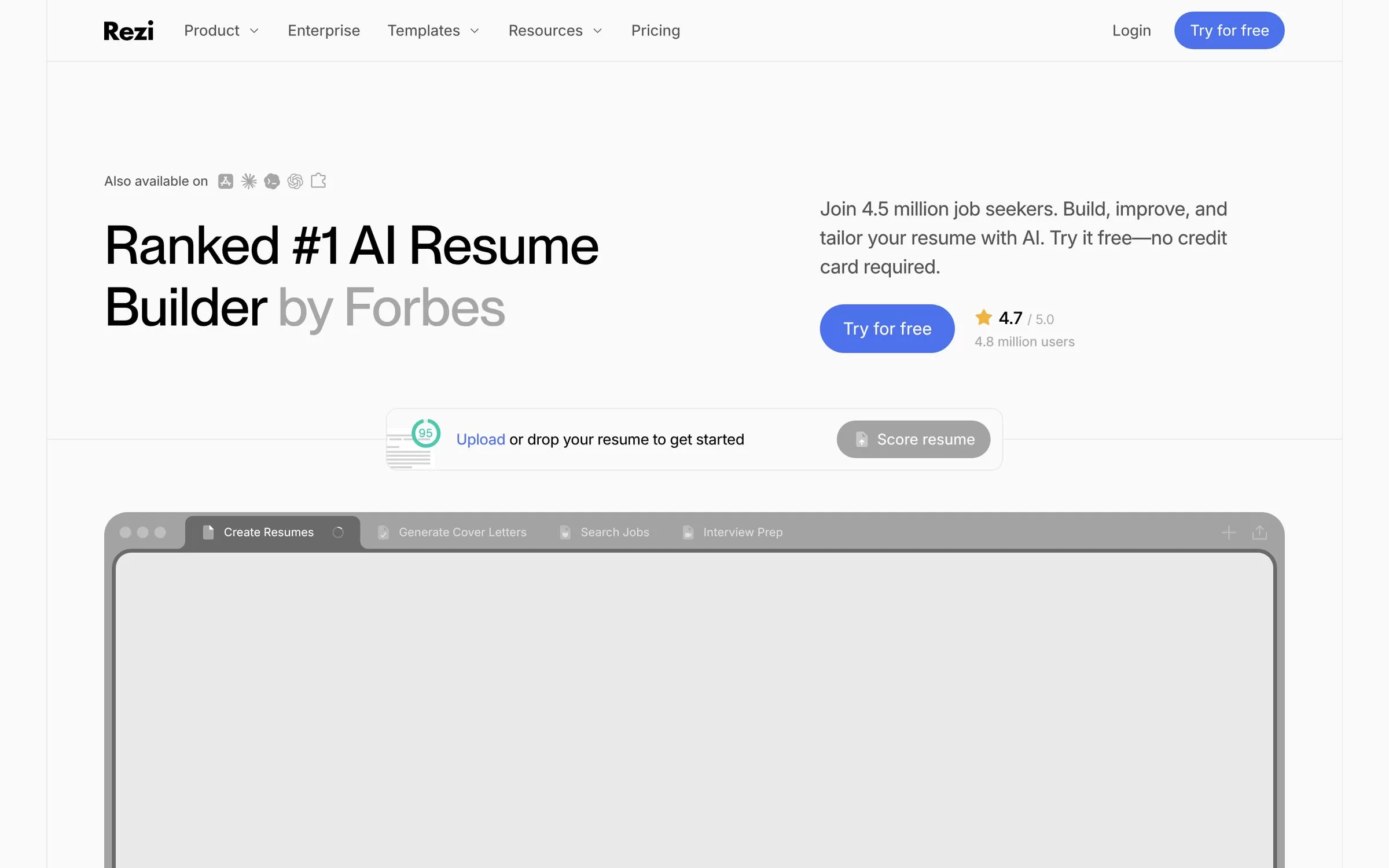1389x868 pixels.
Task: Switch to the Interview Prep tab
Action: coord(732,532)
